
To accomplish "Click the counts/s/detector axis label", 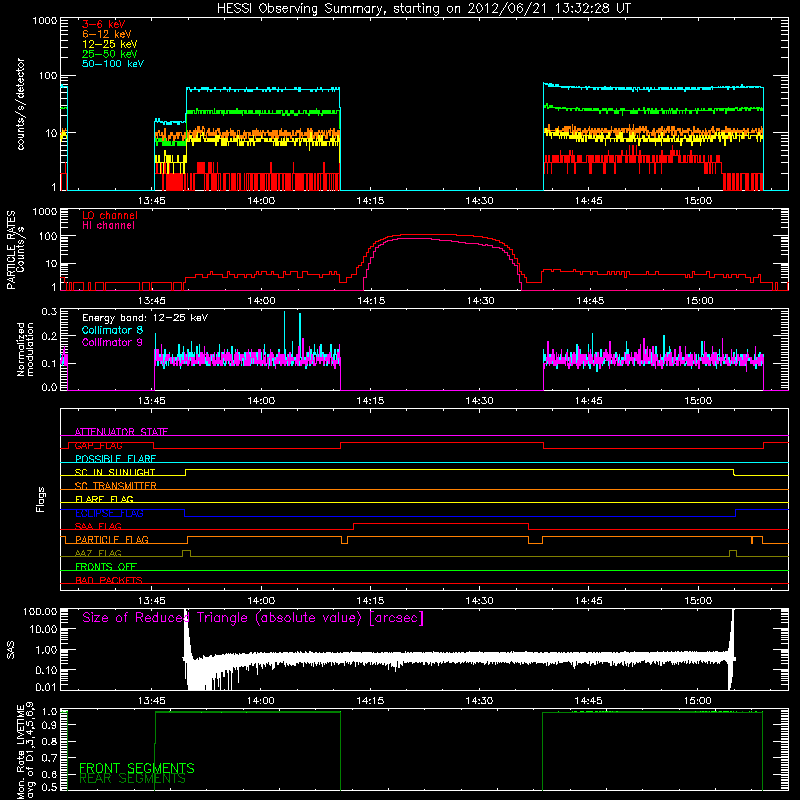I will [20, 104].
